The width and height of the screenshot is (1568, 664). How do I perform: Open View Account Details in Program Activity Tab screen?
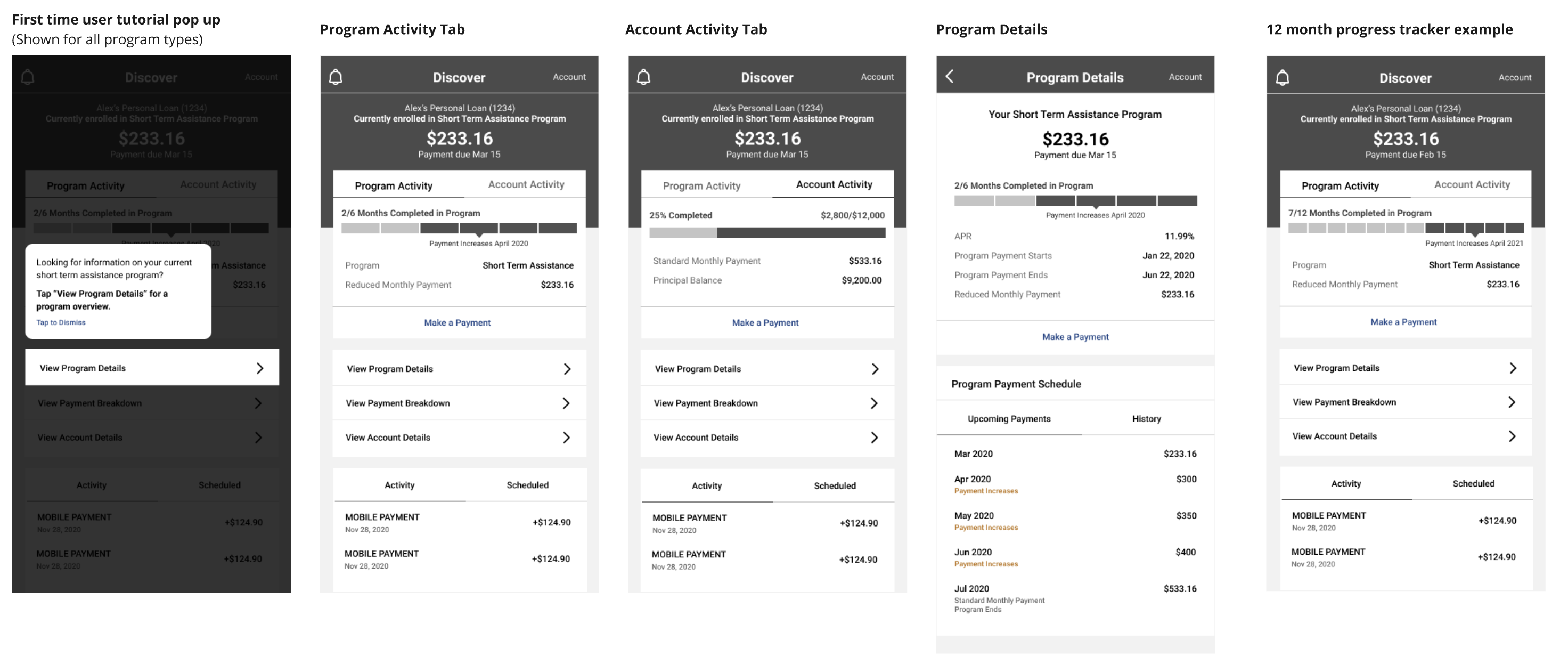click(x=460, y=438)
